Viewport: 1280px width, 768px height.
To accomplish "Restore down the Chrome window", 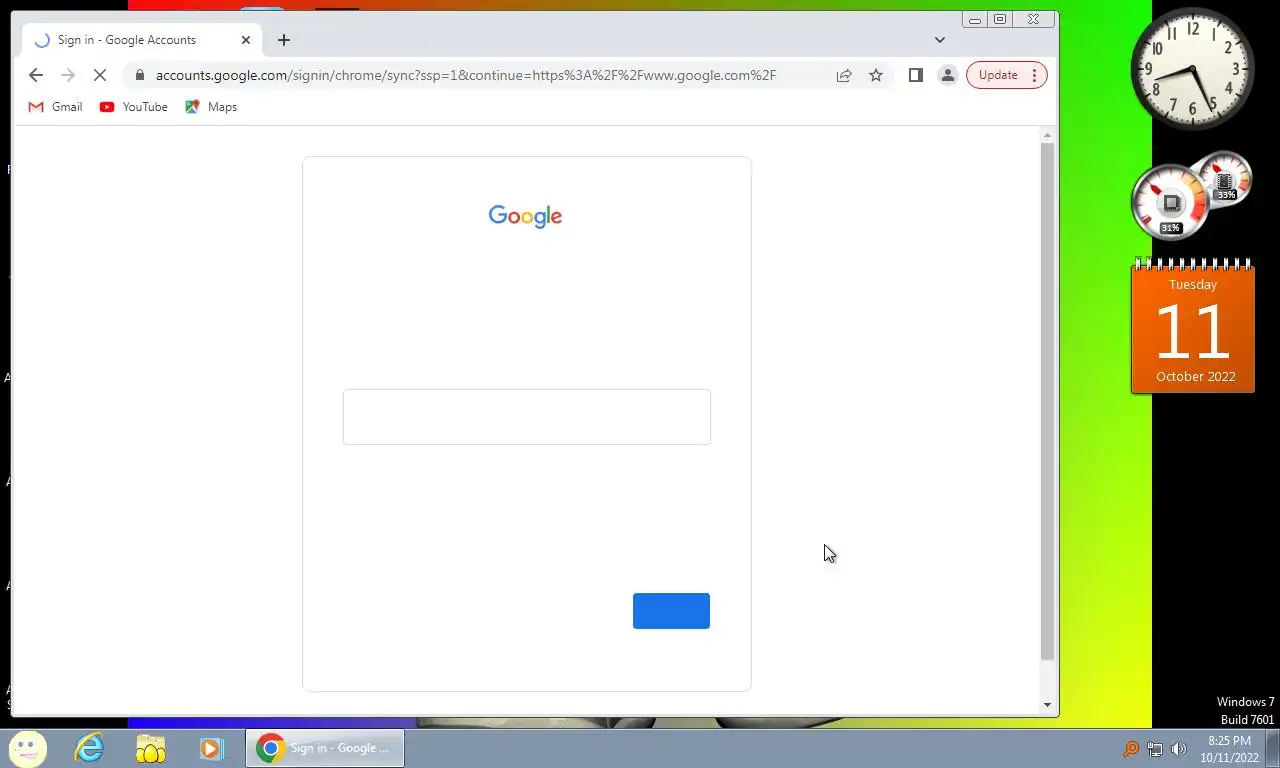I will coord(1000,19).
